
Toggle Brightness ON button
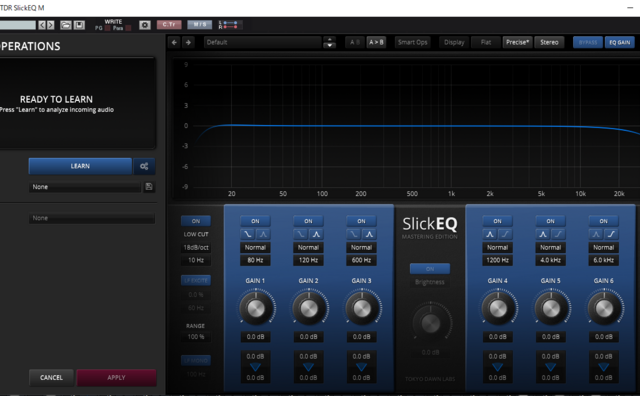[x=430, y=269]
